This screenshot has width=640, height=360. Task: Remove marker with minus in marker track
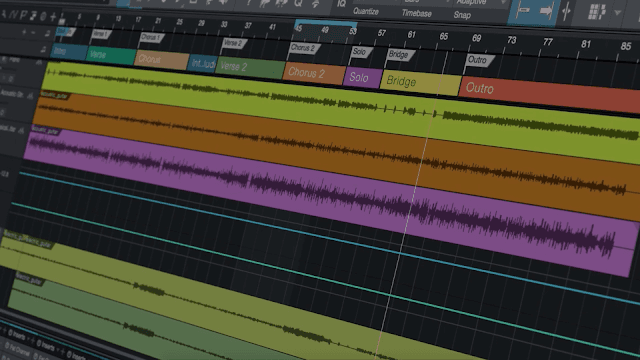34,33
